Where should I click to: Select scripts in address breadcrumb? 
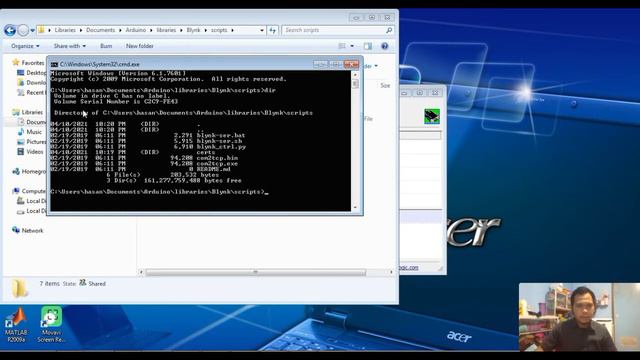click(x=219, y=30)
